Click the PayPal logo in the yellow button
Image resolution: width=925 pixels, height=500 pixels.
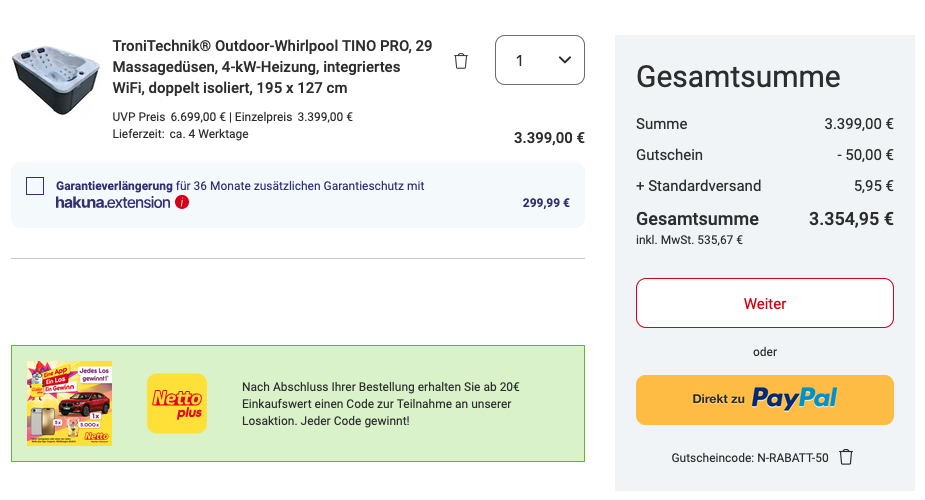pos(794,399)
